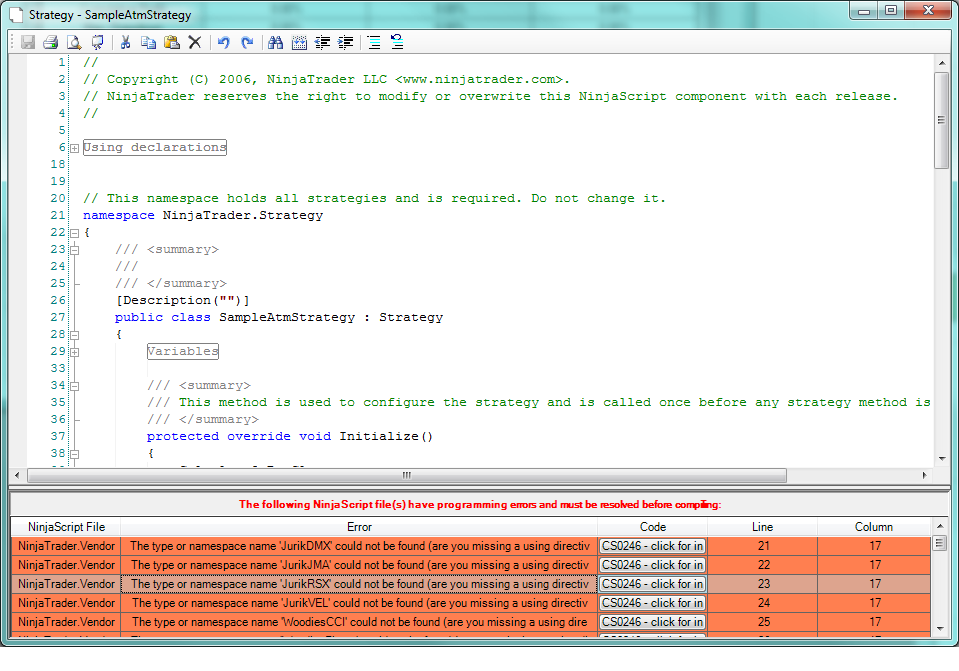Click the Print icon in the toolbar
959x671 pixels.
[x=51, y=42]
